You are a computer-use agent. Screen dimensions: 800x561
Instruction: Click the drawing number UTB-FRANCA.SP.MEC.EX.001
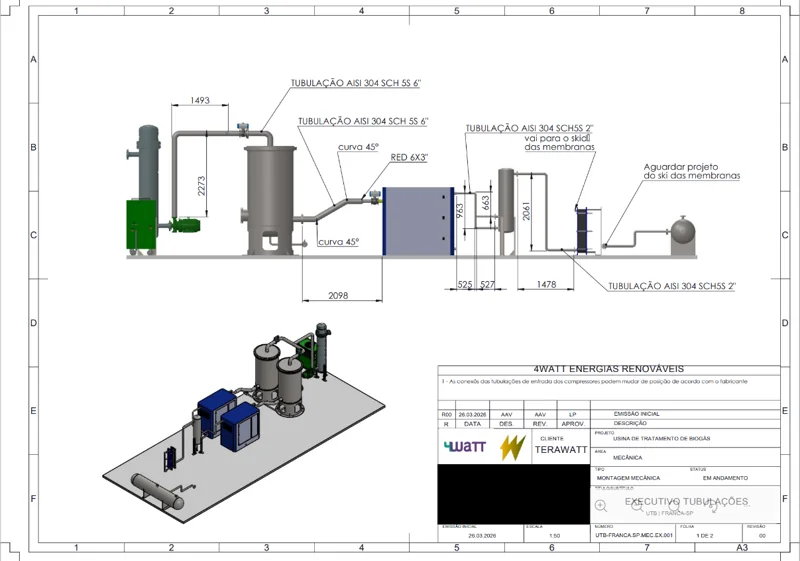634,536
